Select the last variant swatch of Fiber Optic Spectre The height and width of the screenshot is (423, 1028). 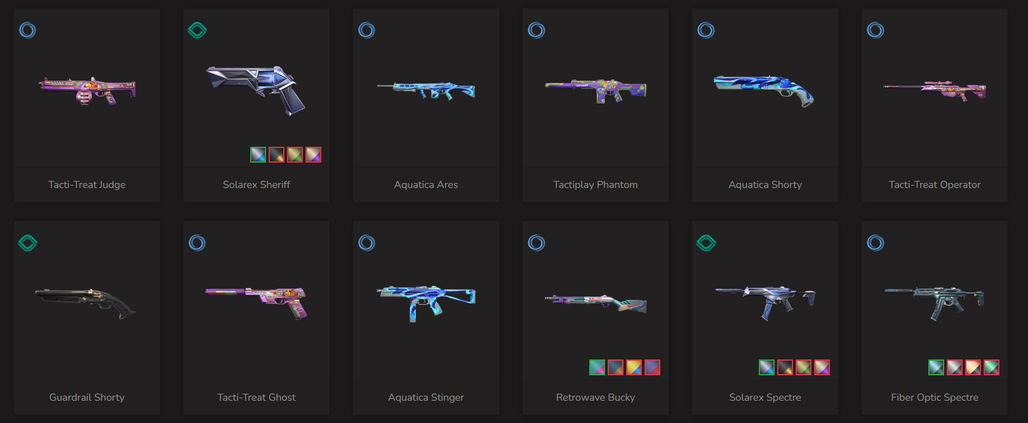pyautogui.click(x=992, y=367)
